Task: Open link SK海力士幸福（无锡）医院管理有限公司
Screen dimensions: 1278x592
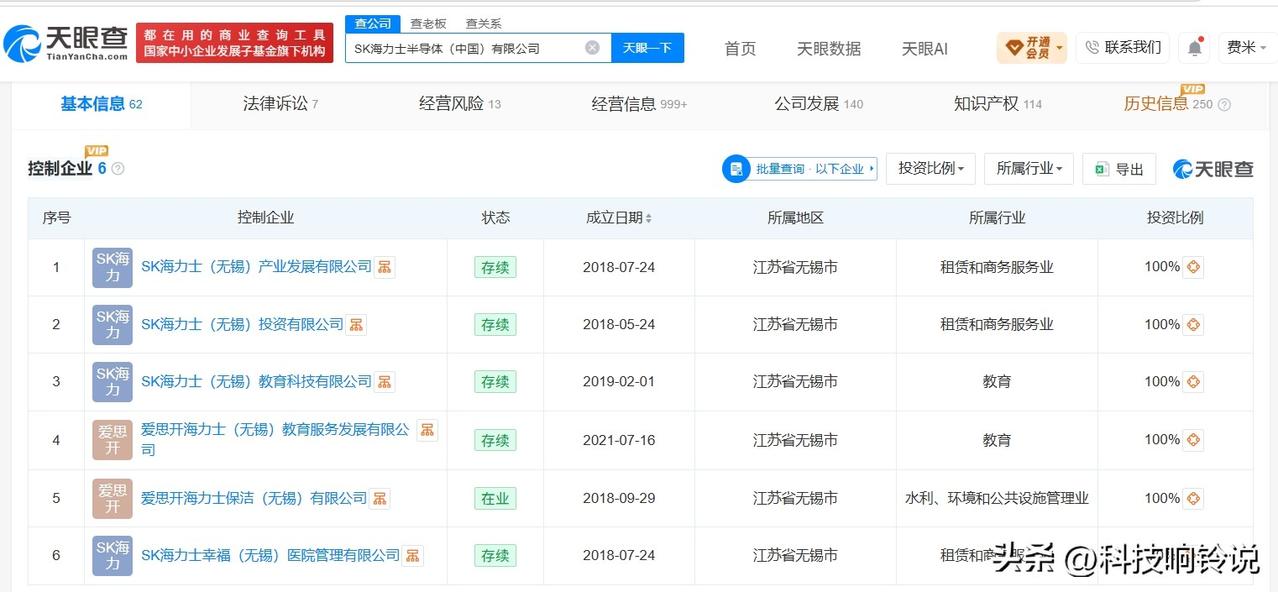Action: (x=270, y=555)
